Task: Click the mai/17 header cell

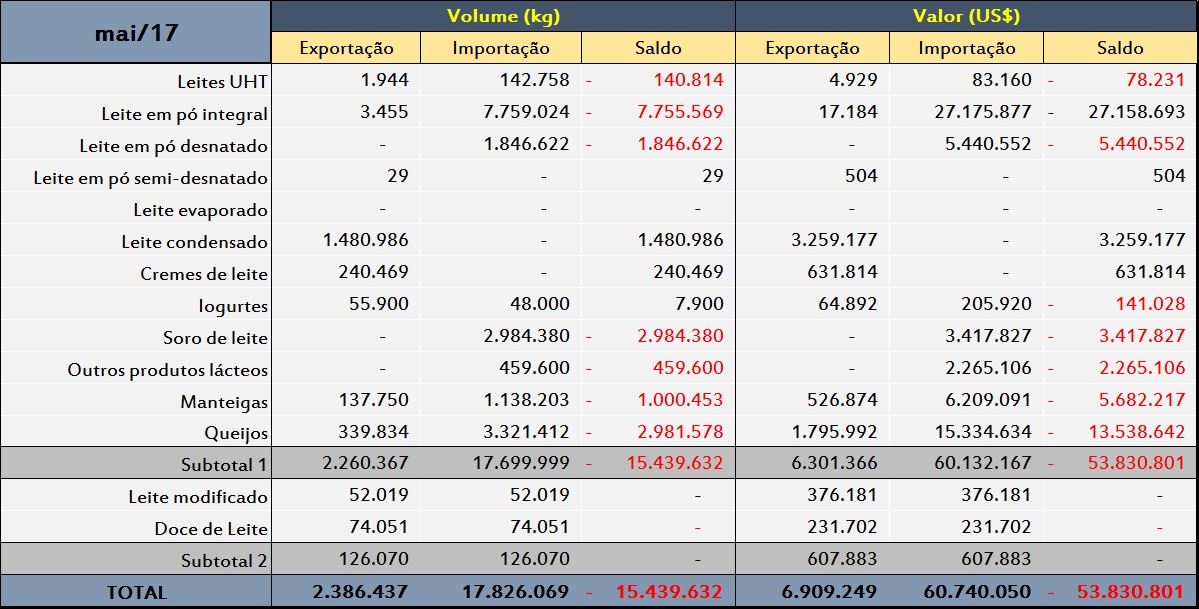Action: pyautogui.click(x=136, y=32)
